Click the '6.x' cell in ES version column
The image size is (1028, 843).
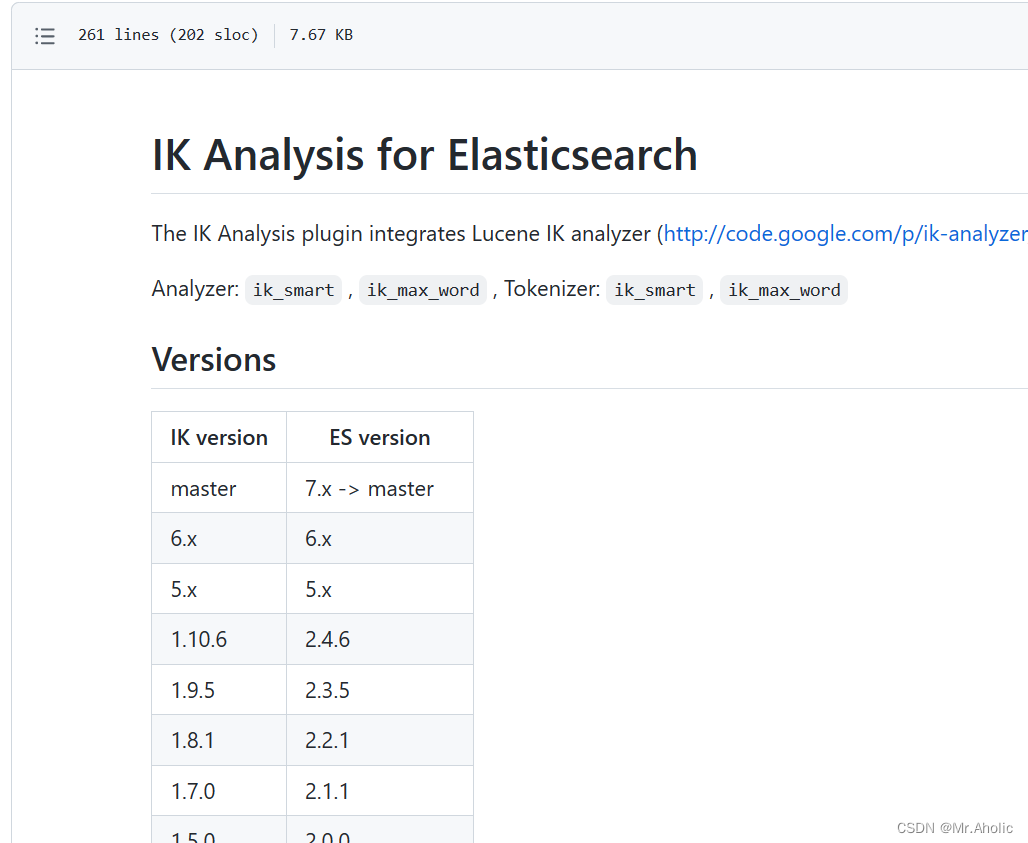[x=380, y=538]
